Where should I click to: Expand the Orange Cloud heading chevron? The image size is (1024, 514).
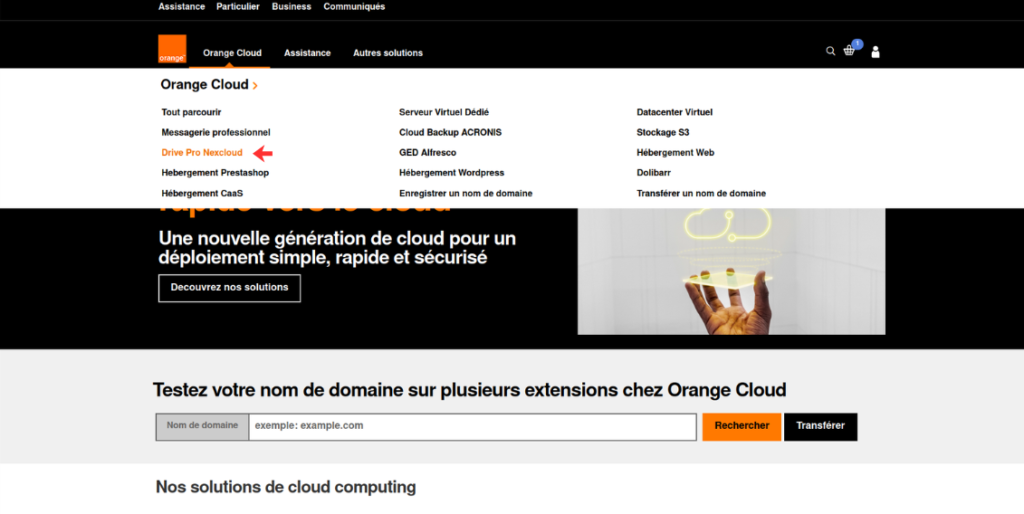pos(255,86)
